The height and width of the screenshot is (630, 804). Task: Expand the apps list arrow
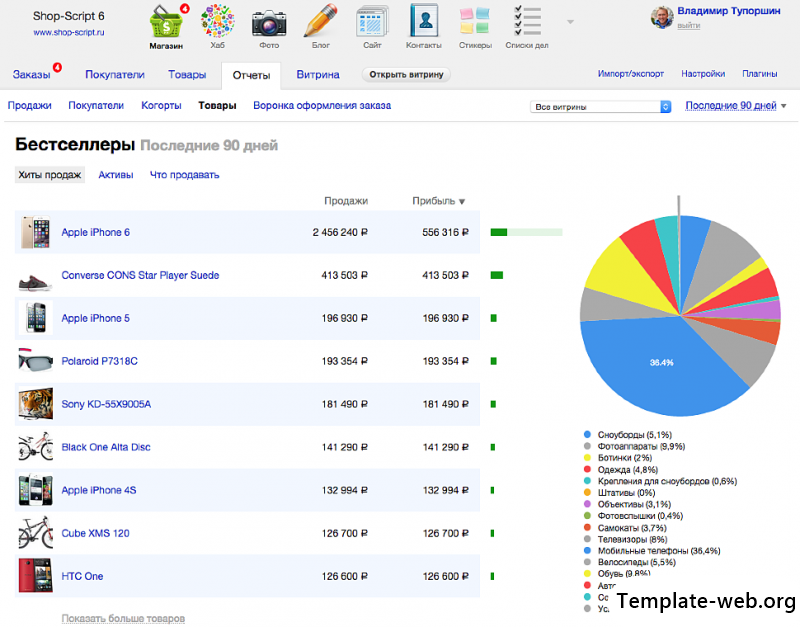point(570,22)
